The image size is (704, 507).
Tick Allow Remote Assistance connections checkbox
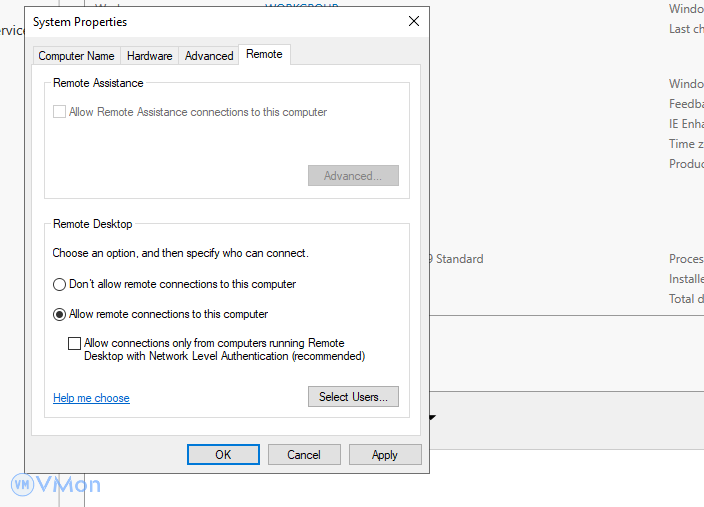(x=60, y=112)
